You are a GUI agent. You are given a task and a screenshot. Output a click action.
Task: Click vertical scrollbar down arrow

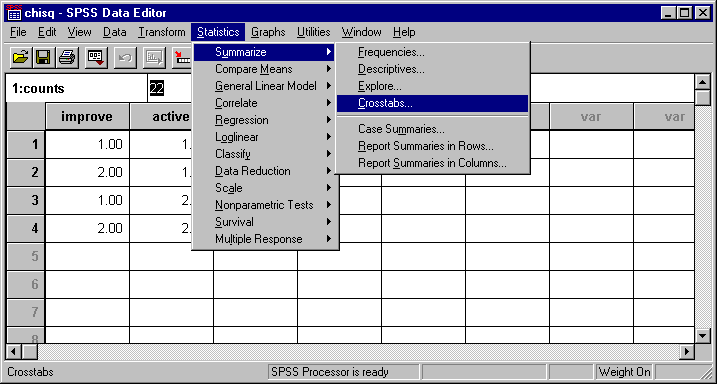pos(702,336)
